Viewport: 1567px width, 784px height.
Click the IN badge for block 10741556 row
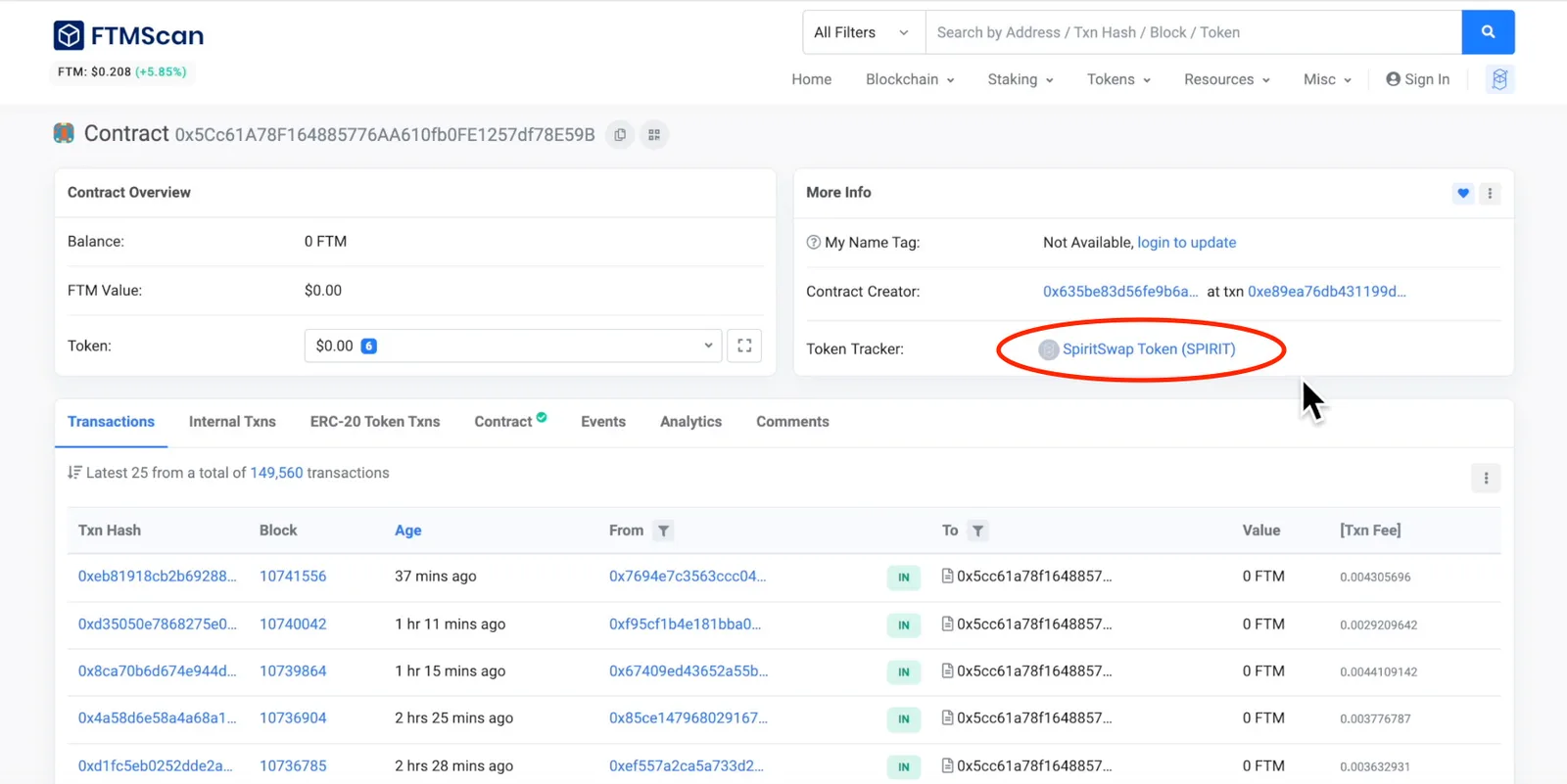click(903, 577)
